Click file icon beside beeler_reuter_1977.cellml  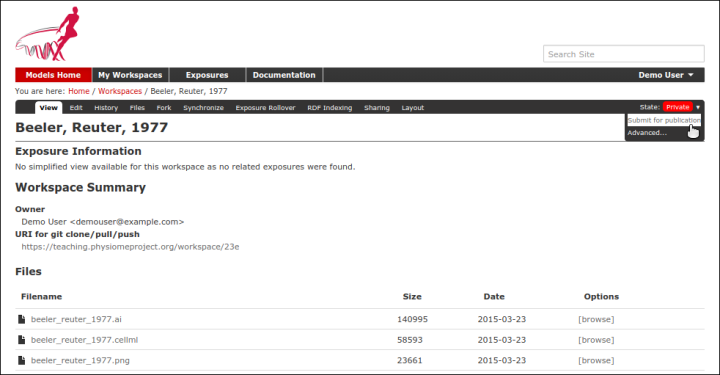pos(21,340)
